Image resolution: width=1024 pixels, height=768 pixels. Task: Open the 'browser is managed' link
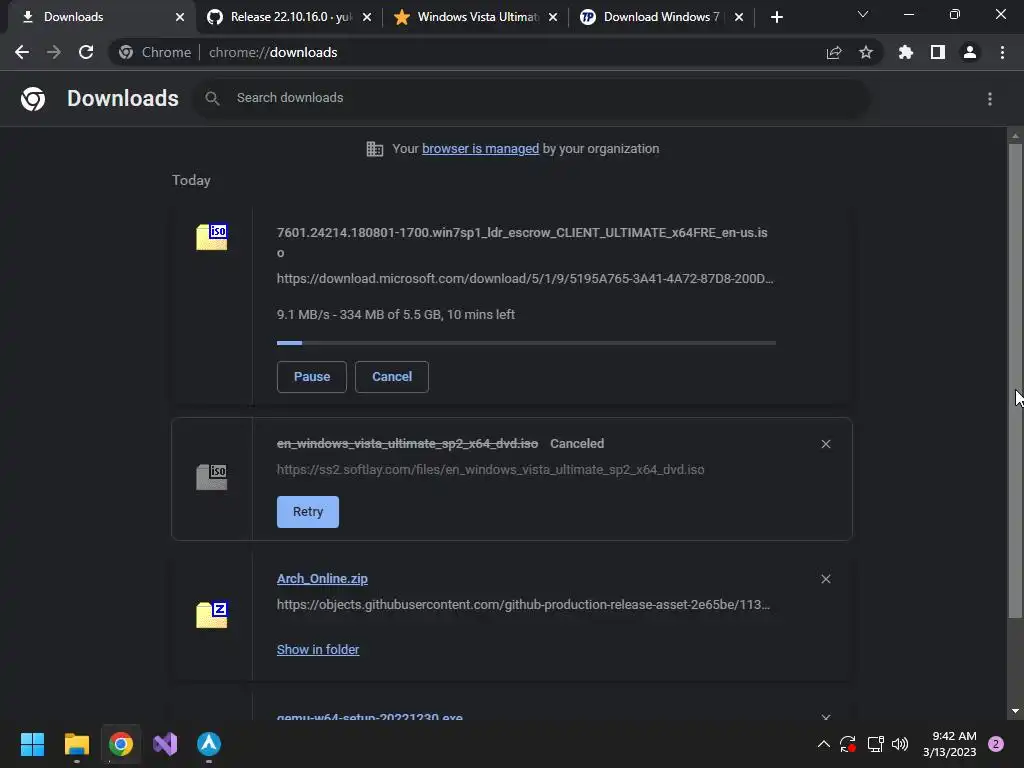[480, 149]
